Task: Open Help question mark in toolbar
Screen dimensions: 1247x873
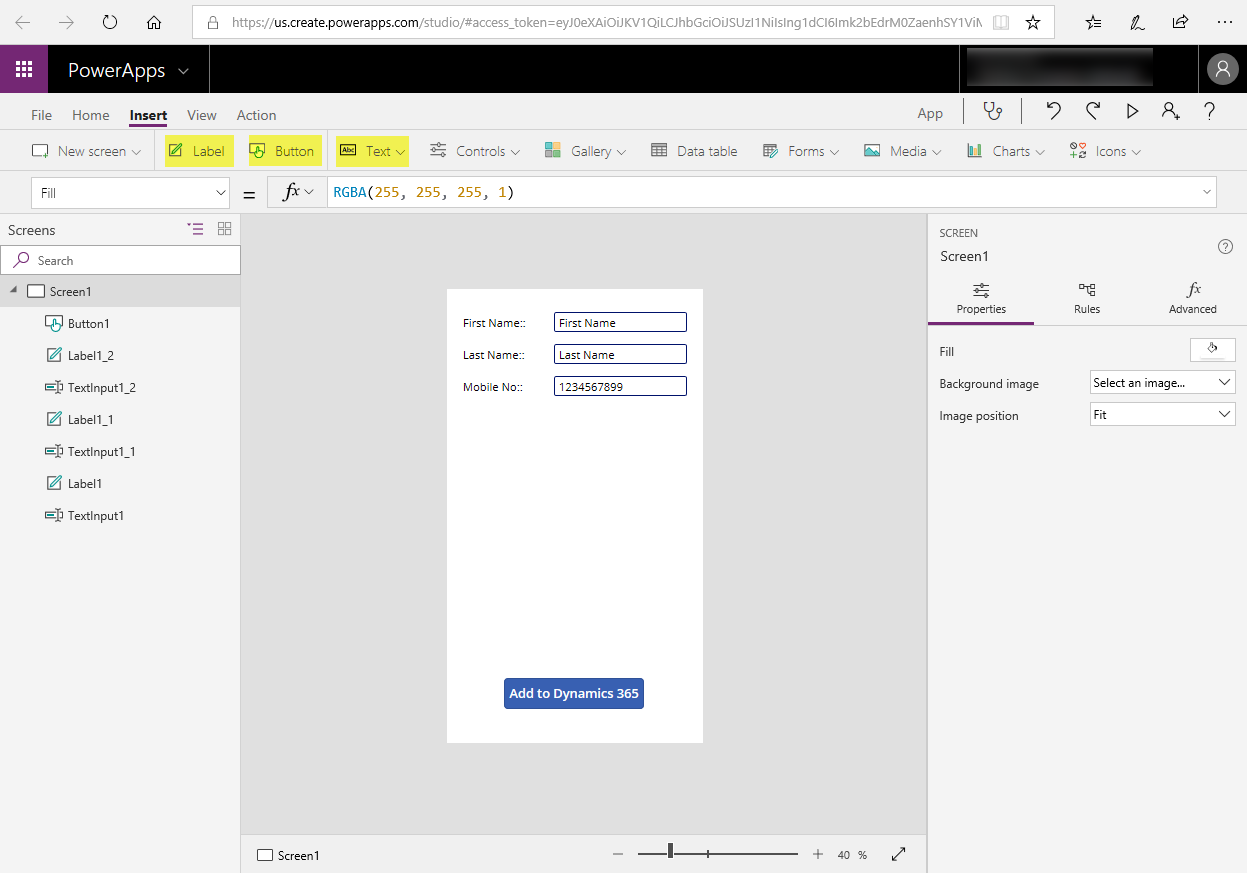Action: [1210, 112]
